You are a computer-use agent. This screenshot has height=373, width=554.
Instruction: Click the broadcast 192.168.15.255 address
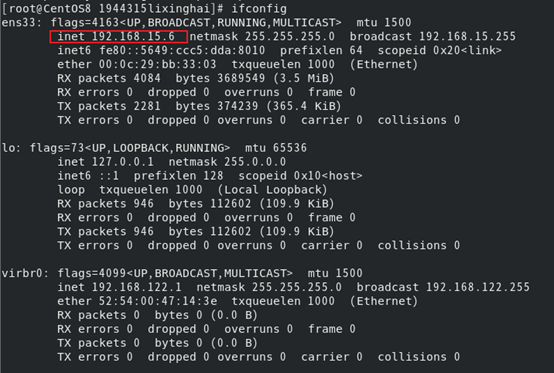(x=433, y=36)
